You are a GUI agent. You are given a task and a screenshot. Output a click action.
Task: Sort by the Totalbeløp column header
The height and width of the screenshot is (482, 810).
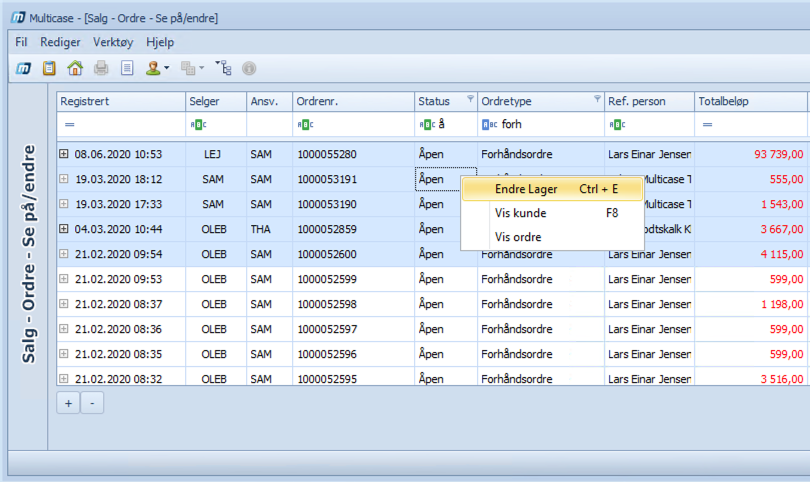pos(751,101)
